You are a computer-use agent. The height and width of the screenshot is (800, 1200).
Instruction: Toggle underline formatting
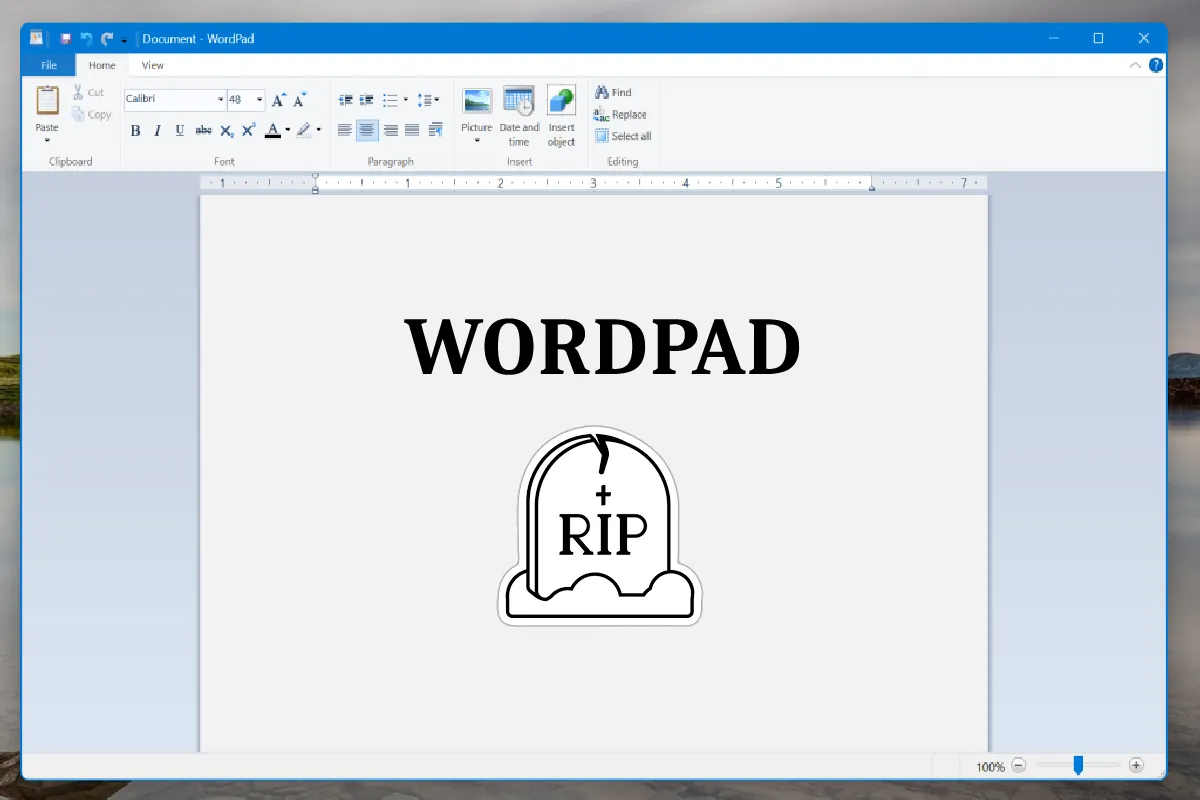[x=180, y=130]
